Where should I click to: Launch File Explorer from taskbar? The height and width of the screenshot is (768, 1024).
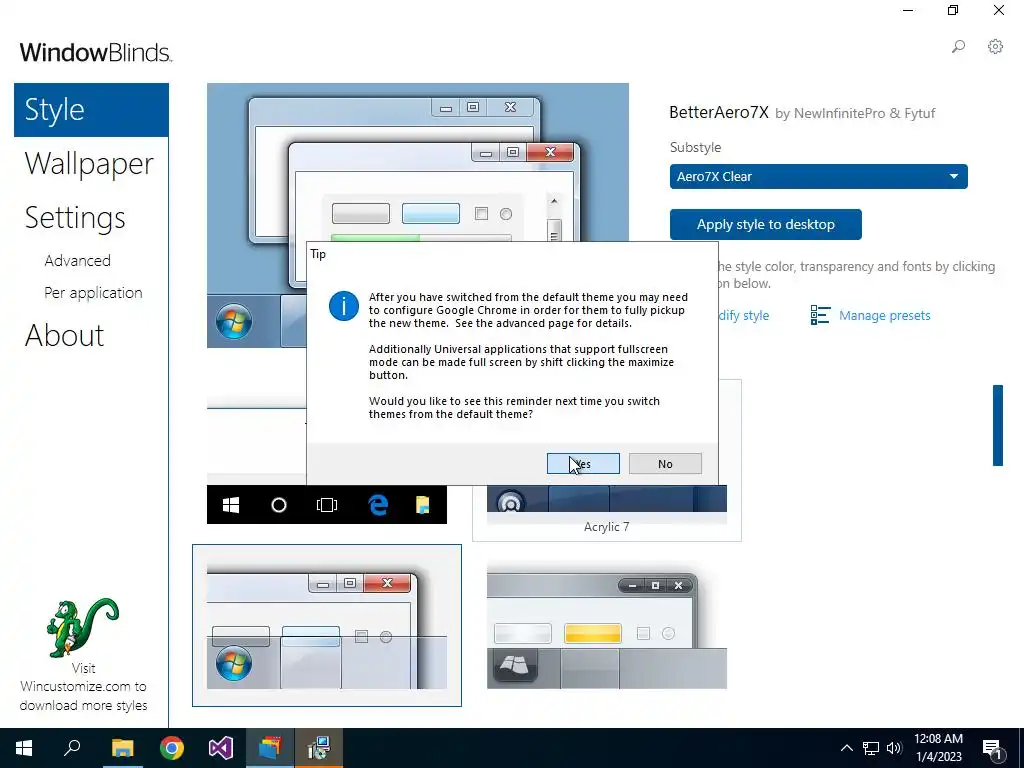pyautogui.click(x=122, y=748)
